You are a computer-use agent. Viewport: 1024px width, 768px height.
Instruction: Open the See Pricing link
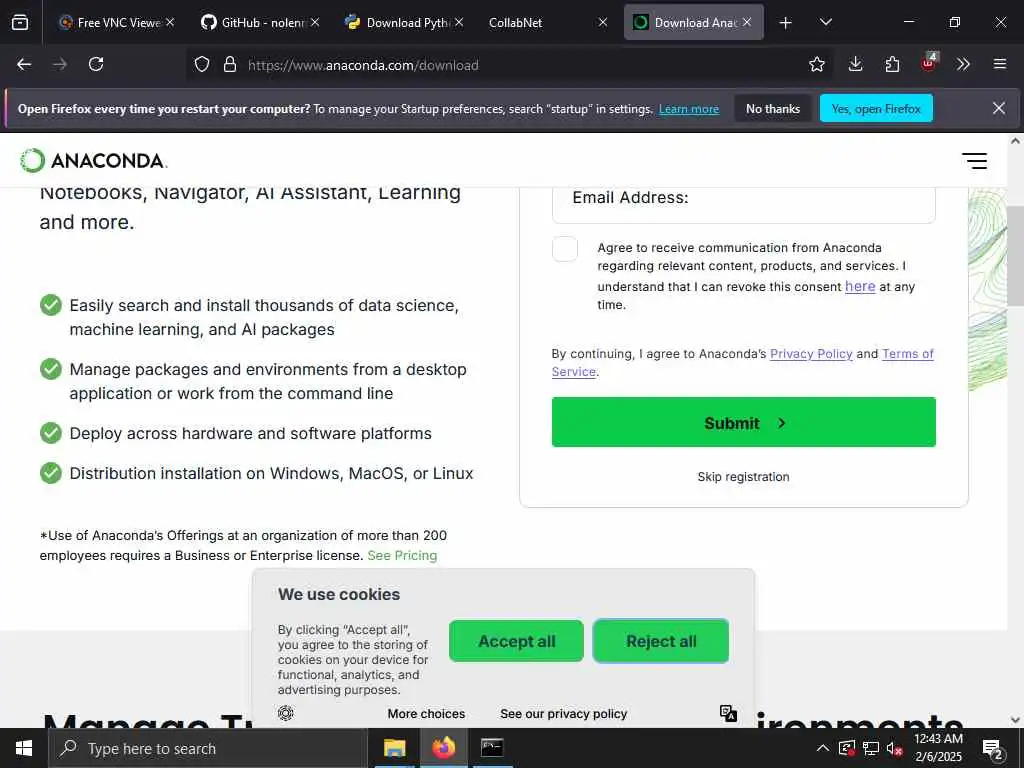coord(402,556)
